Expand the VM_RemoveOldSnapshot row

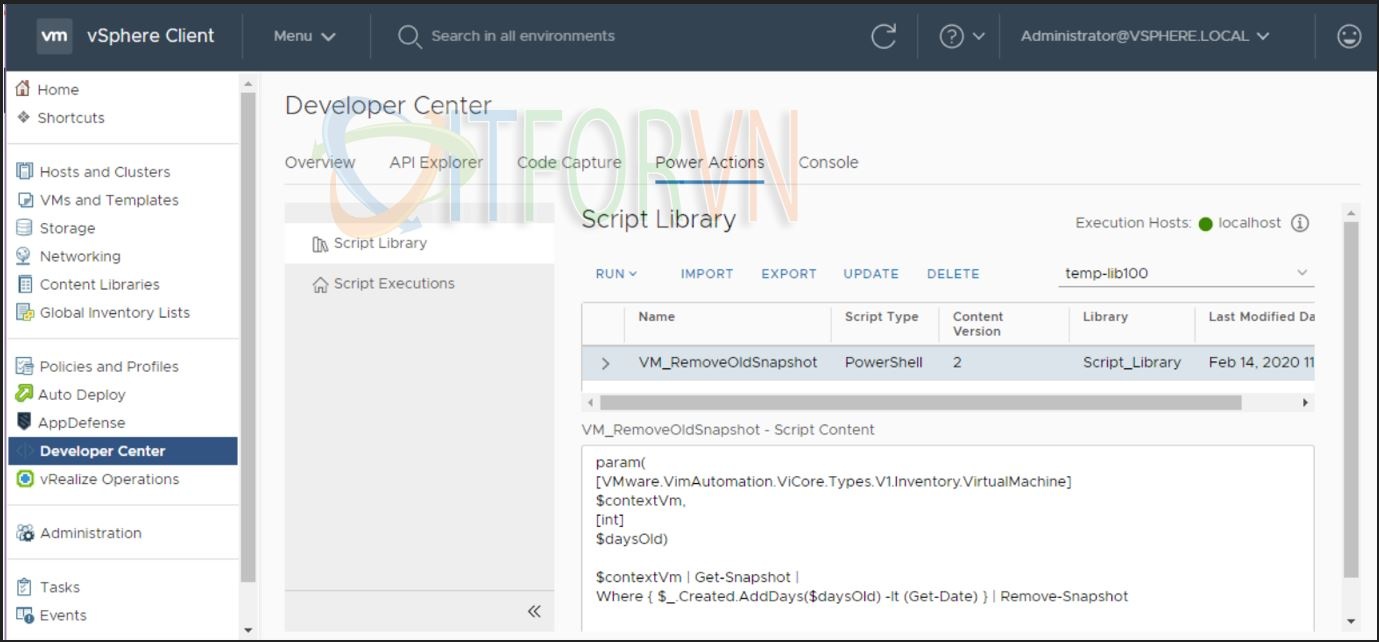[605, 363]
